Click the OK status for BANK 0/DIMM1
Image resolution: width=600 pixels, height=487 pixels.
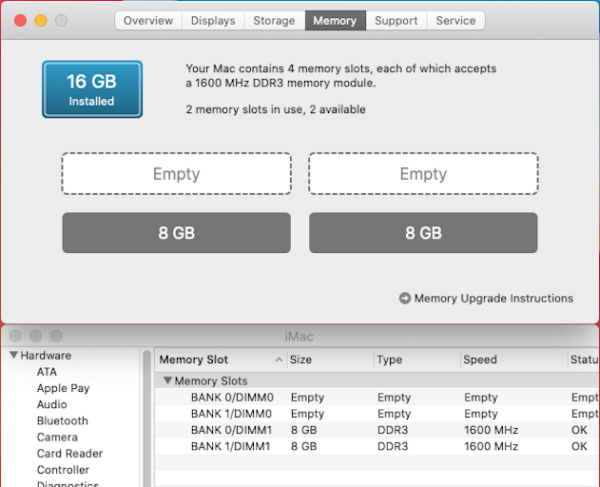pyautogui.click(x=579, y=430)
